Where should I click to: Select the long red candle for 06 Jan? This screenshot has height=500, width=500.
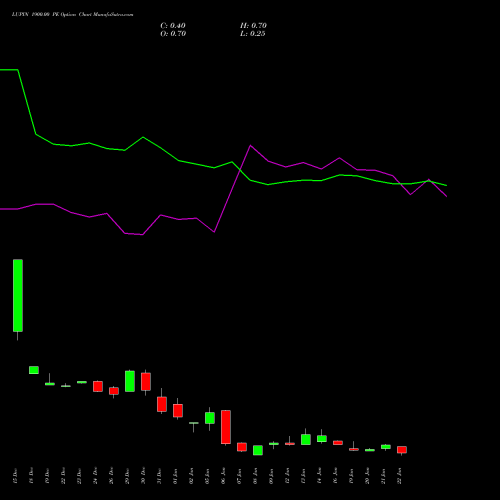pos(226,427)
